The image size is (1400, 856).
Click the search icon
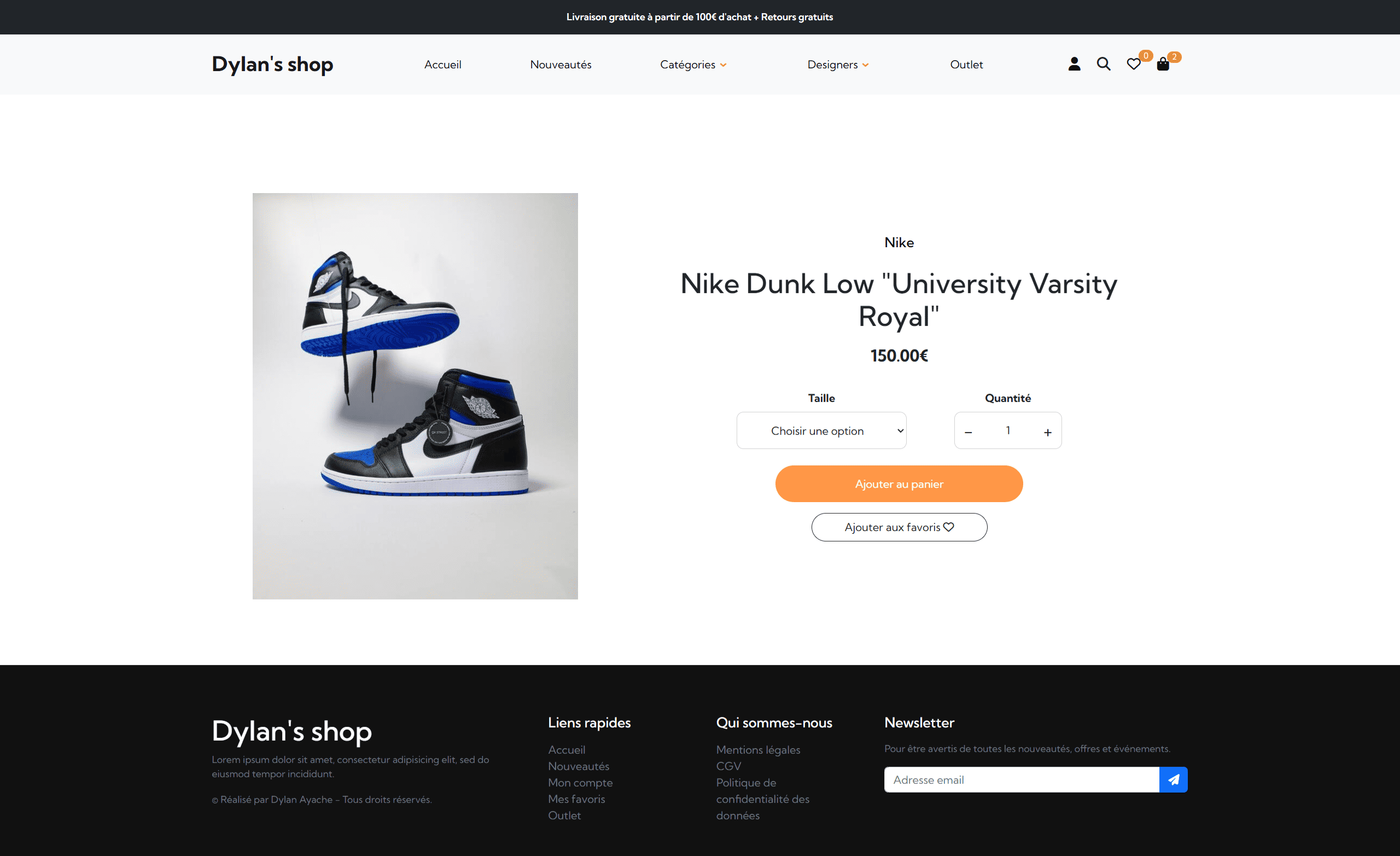(1103, 64)
